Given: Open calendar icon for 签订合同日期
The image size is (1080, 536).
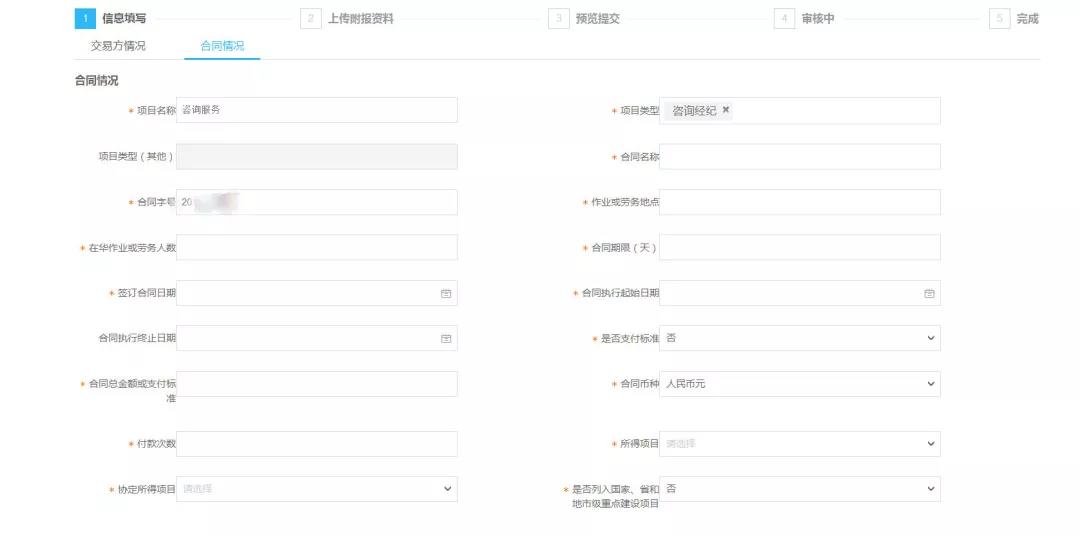Looking at the screenshot, I should click(x=446, y=294).
